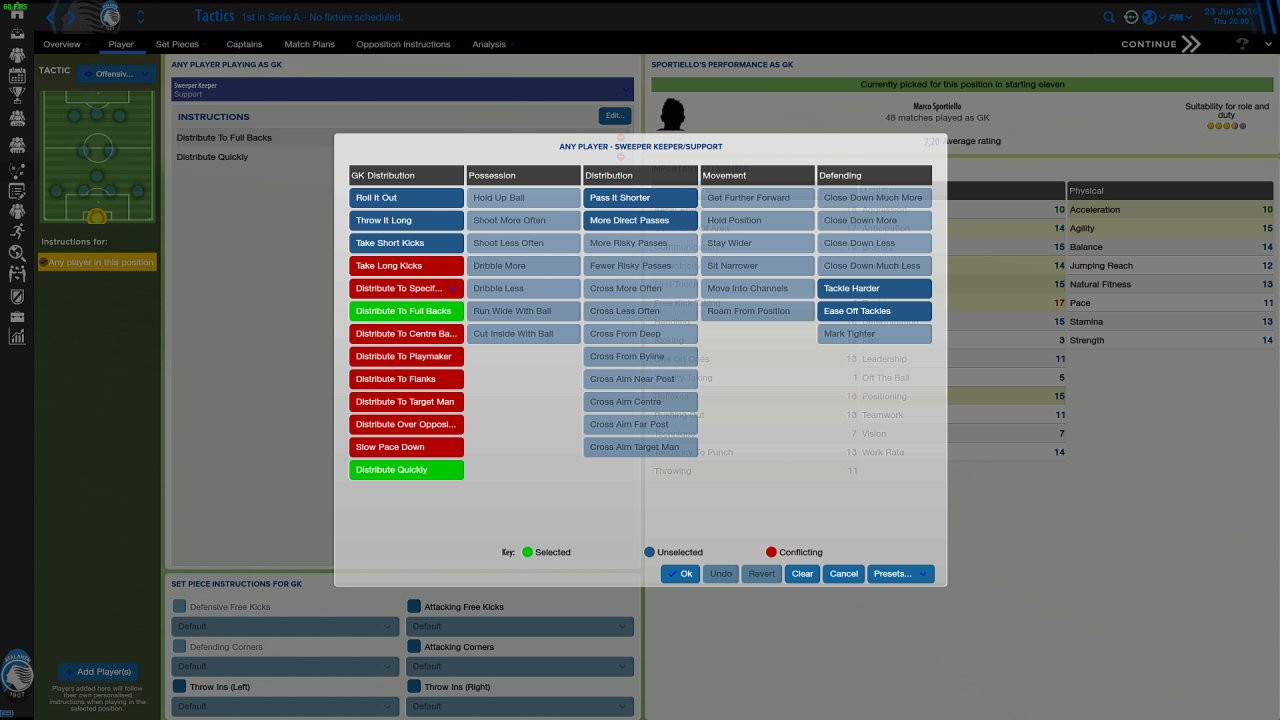Switch to the Overview tab

click(62, 44)
